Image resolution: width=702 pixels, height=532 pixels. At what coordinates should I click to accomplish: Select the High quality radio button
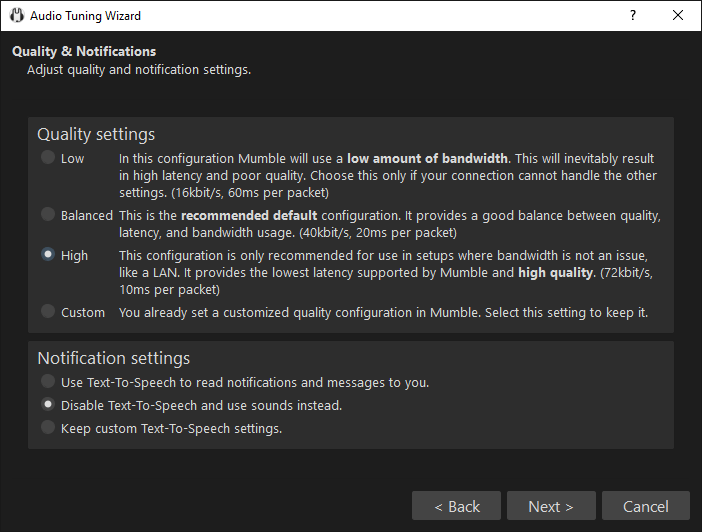[x=48, y=255]
